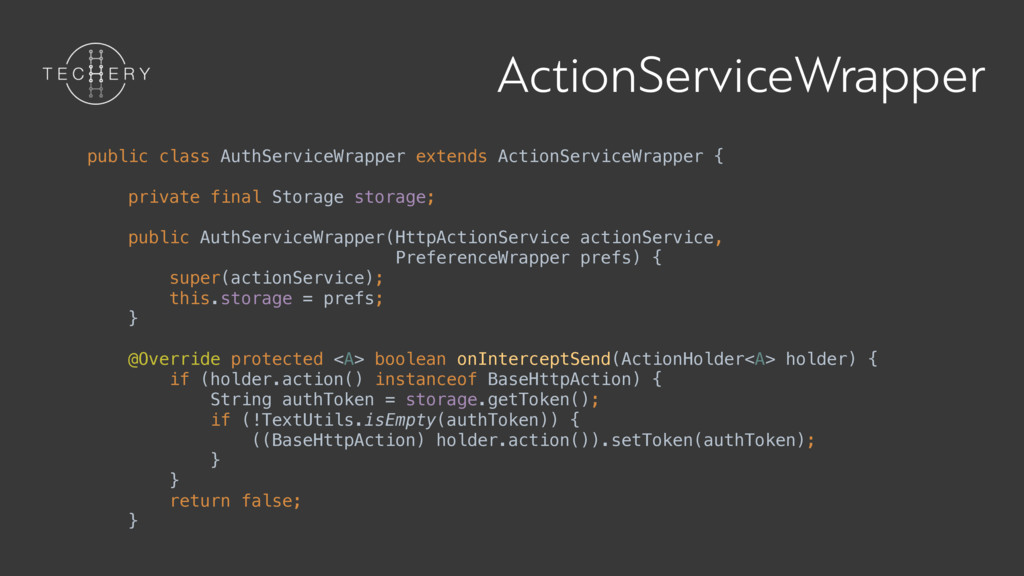The height and width of the screenshot is (576, 1024).
Task: Click 'private final Storage storage' line
Action: [x=281, y=197]
